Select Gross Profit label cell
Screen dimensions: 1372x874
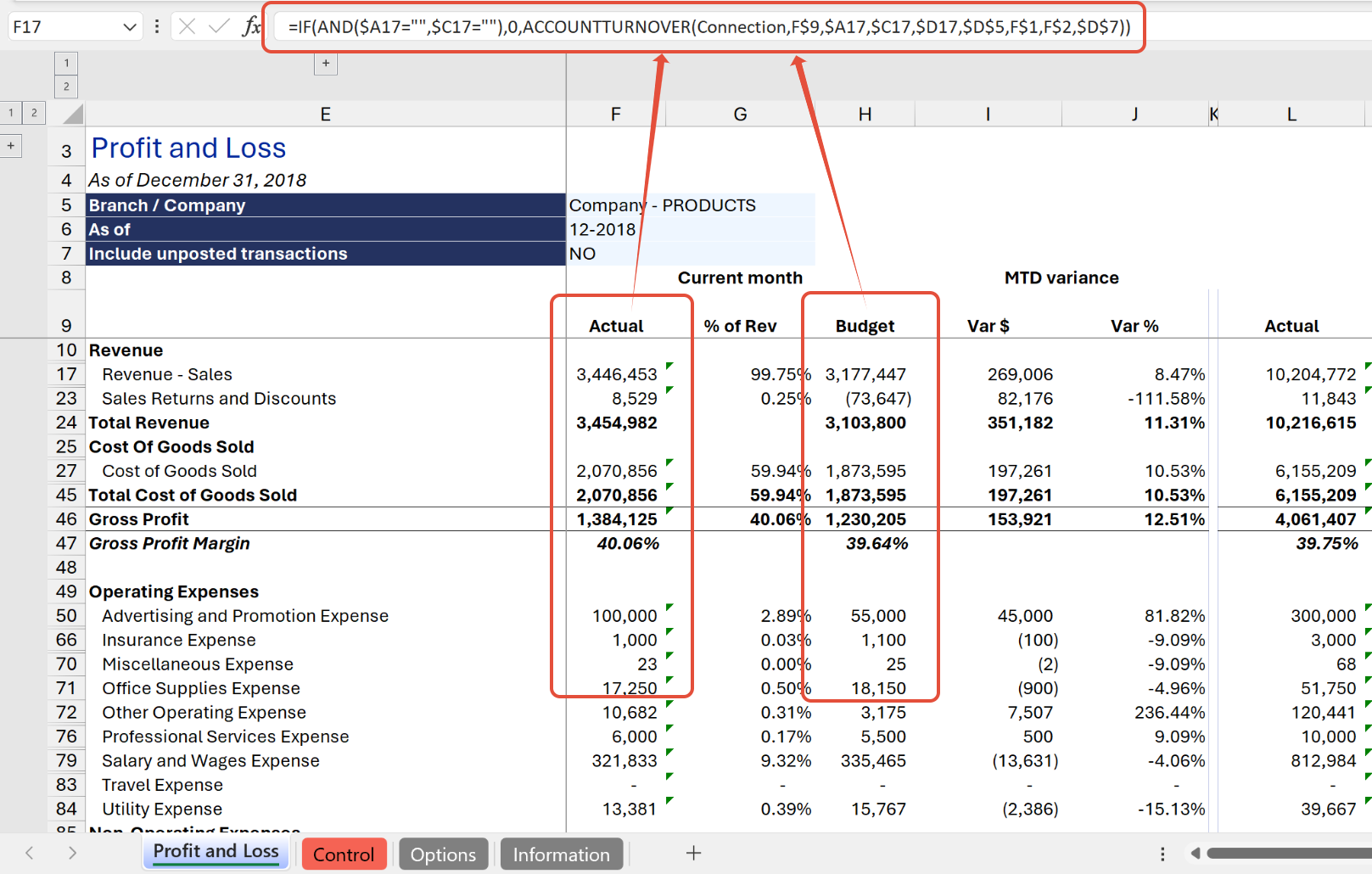[326, 519]
